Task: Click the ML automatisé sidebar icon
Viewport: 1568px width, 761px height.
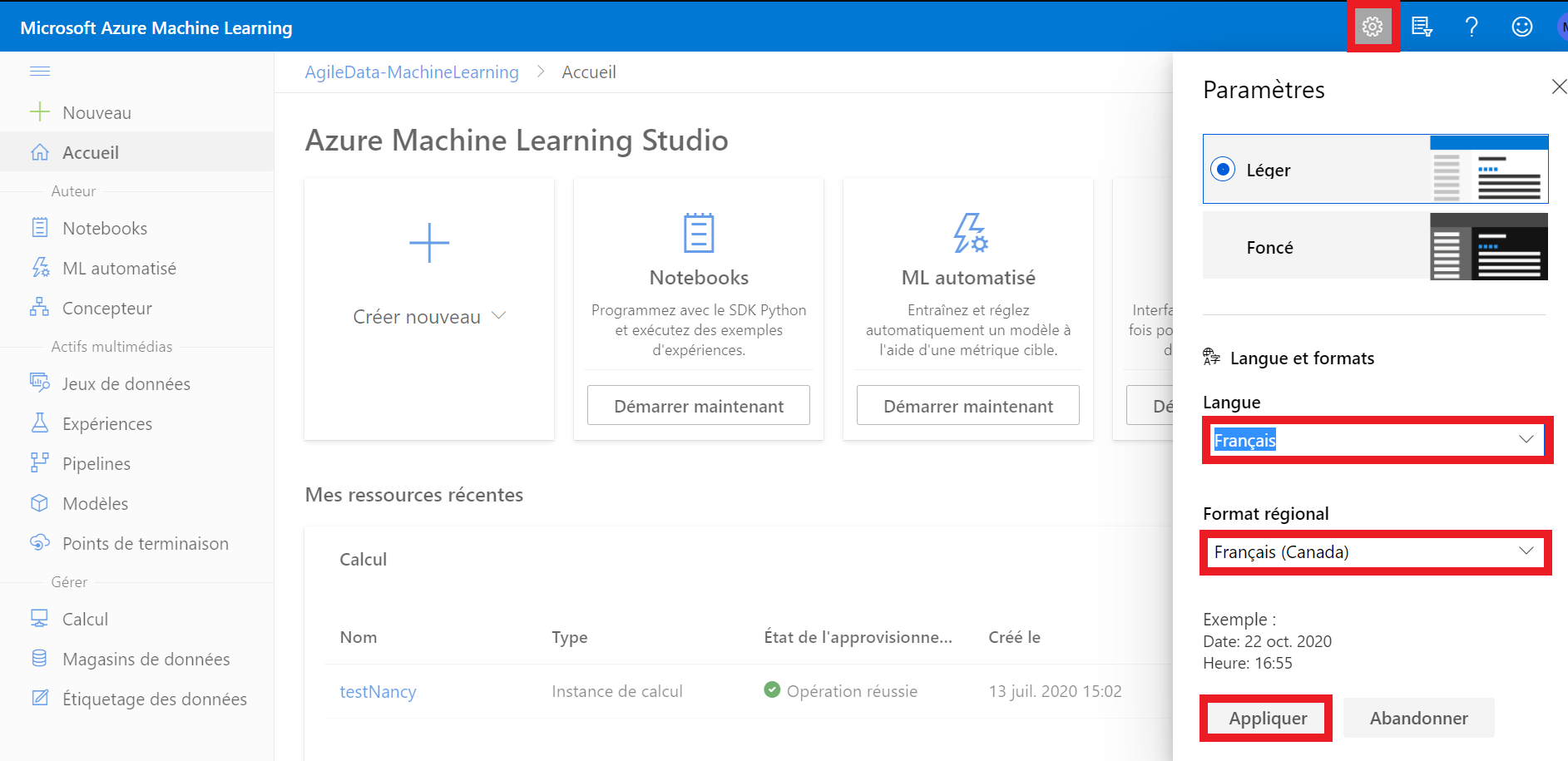Action: coord(40,267)
